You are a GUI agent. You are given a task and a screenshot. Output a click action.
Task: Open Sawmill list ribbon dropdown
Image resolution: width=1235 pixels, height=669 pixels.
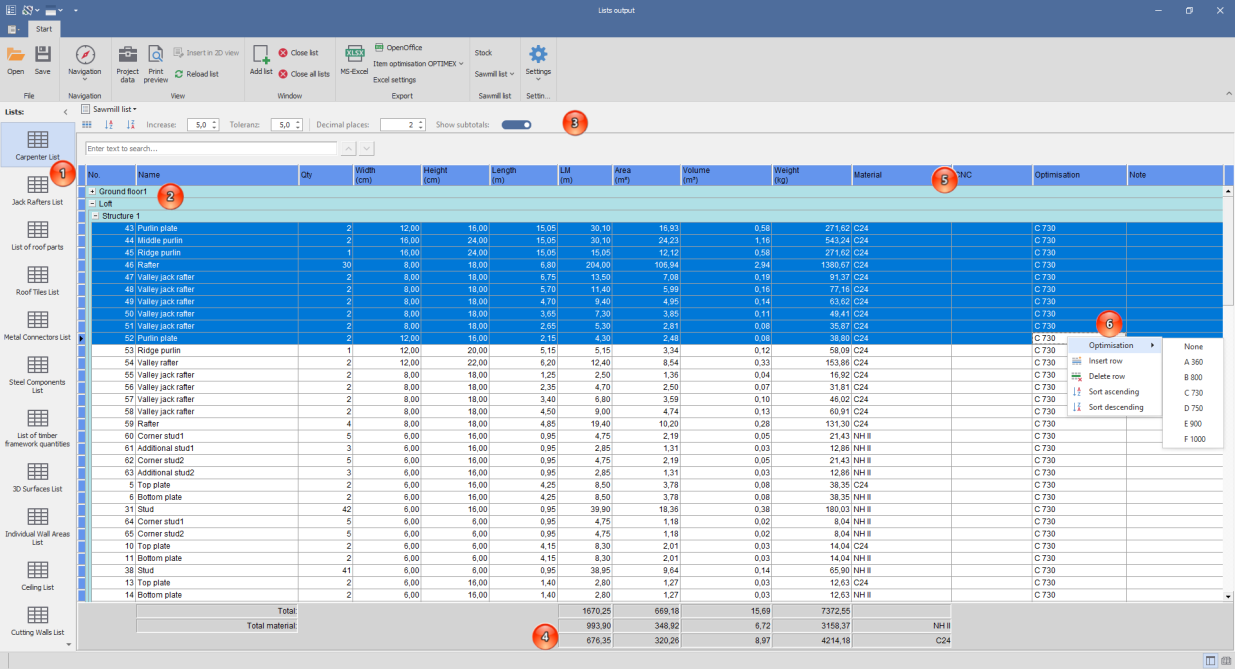click(x=494, y=74)
